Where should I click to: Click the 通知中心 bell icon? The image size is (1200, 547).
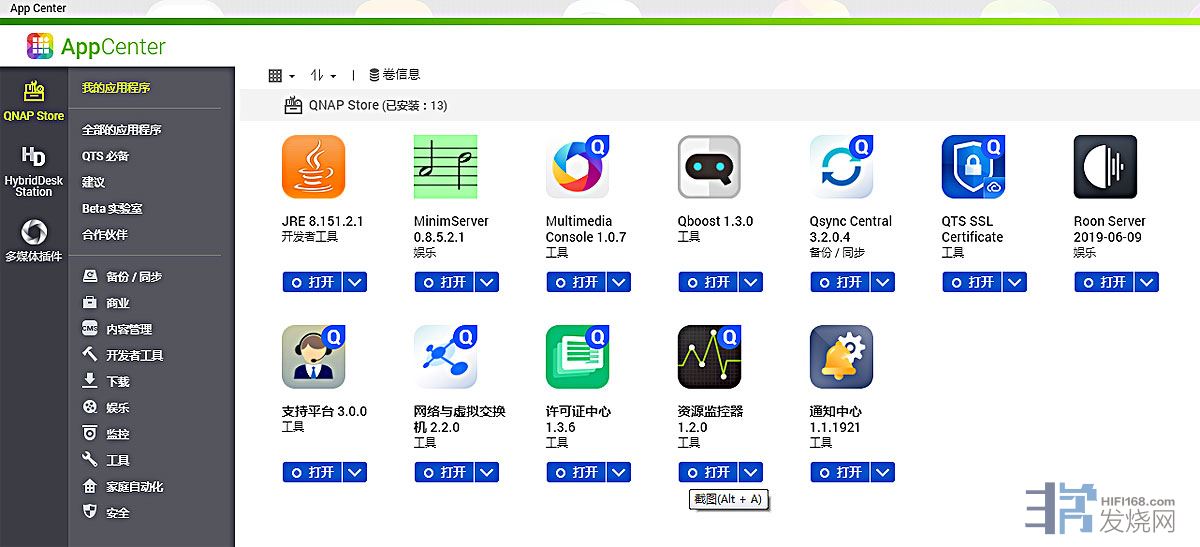(x=841, y=357)
